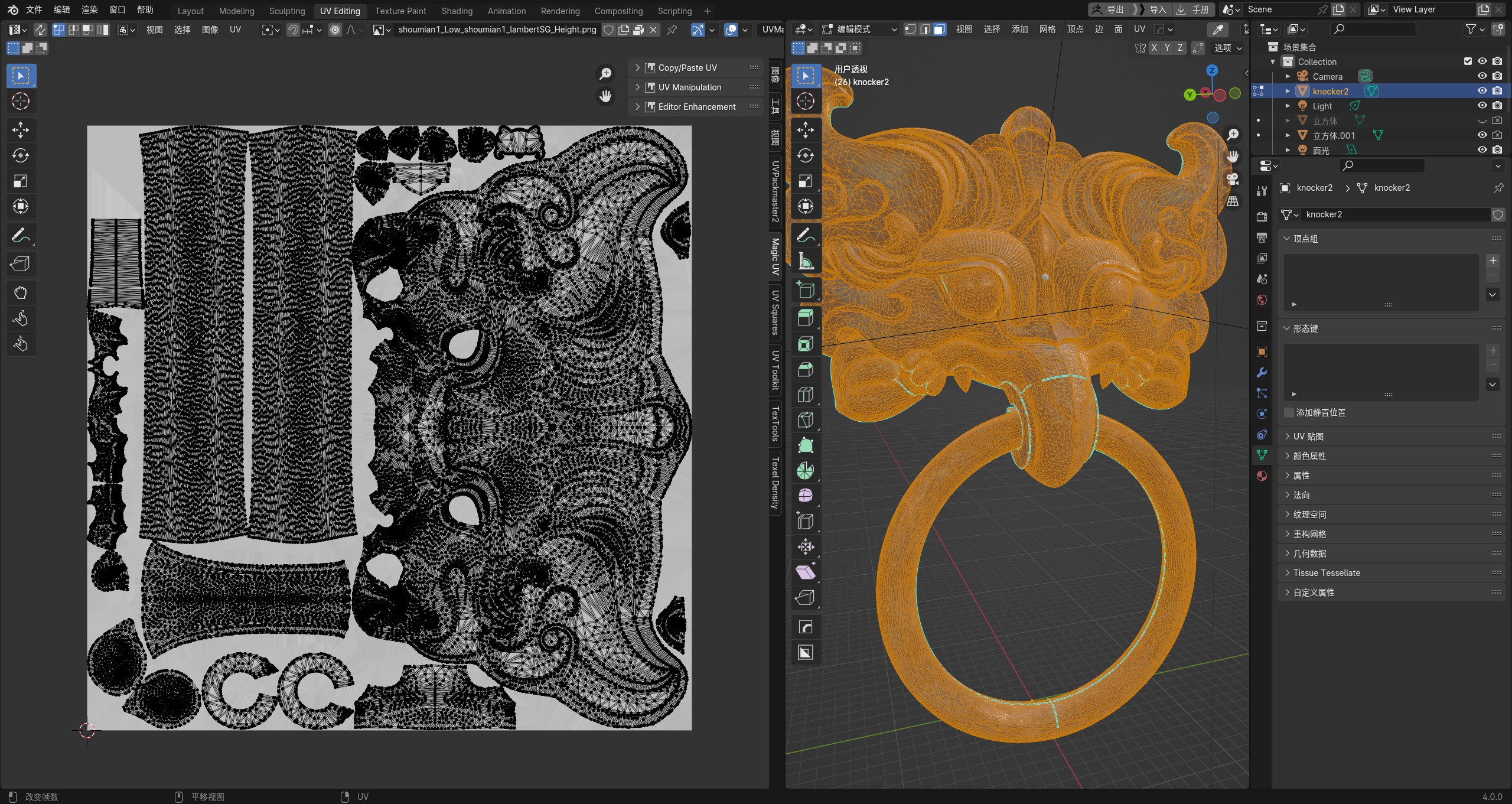Select the Grab sculpt tool in UV editor
This screenshot has height=804, width=1512.
(x=21, y=293)
